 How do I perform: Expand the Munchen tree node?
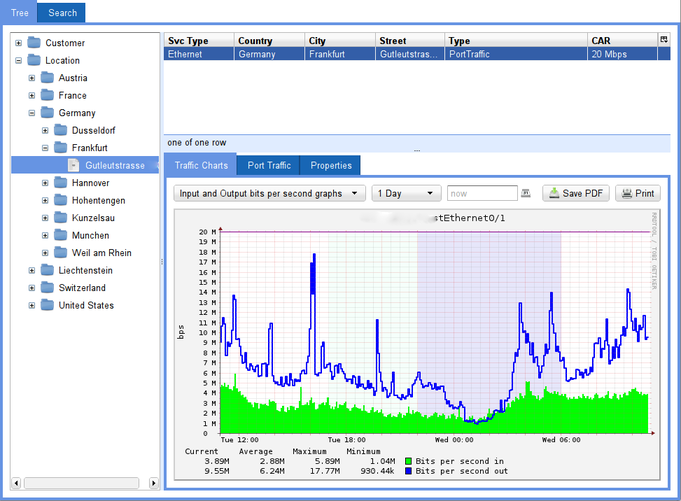tap(45, 235)
